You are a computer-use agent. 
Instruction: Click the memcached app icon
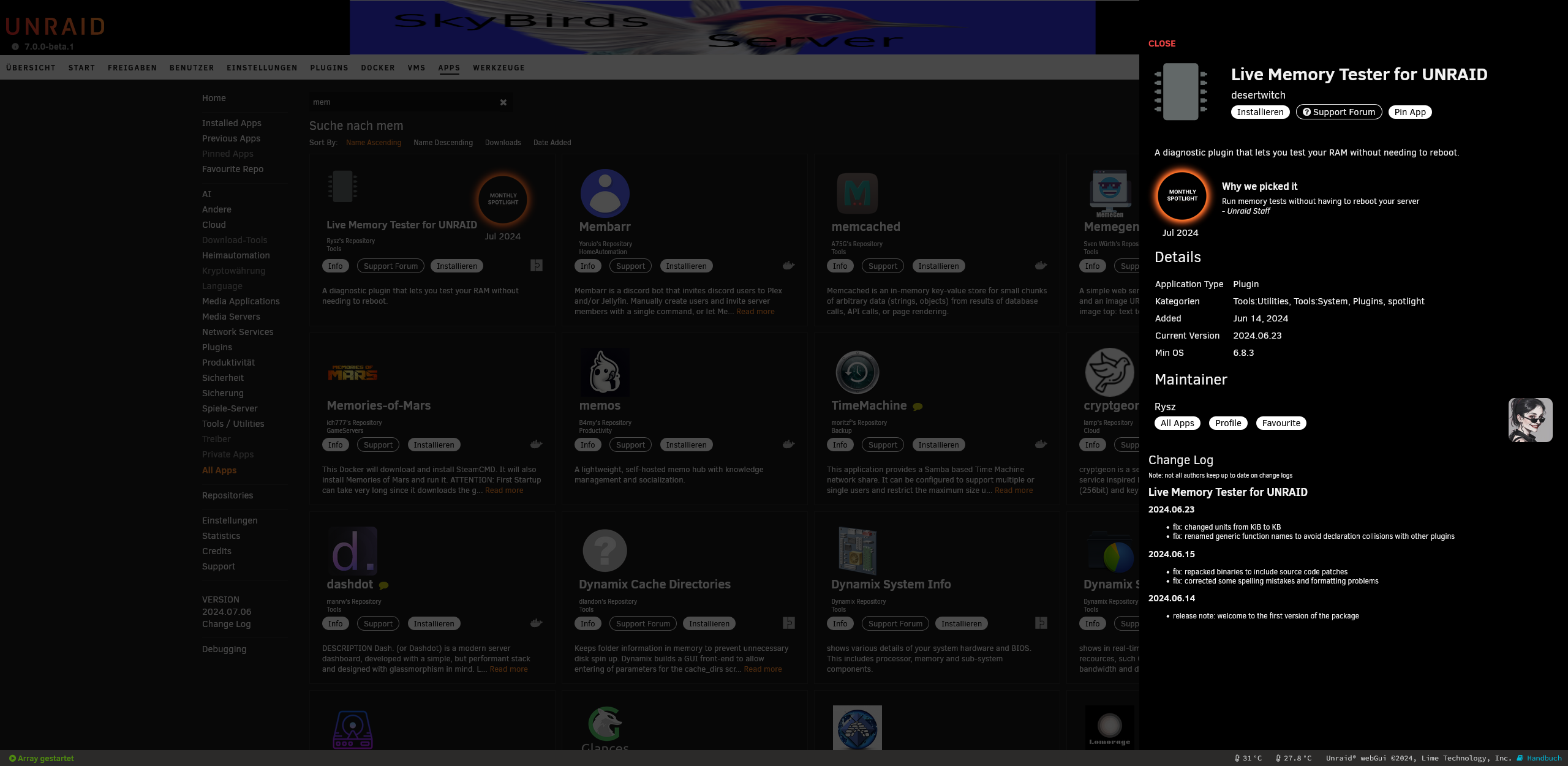pyautogui.click(x=857, y=193)
